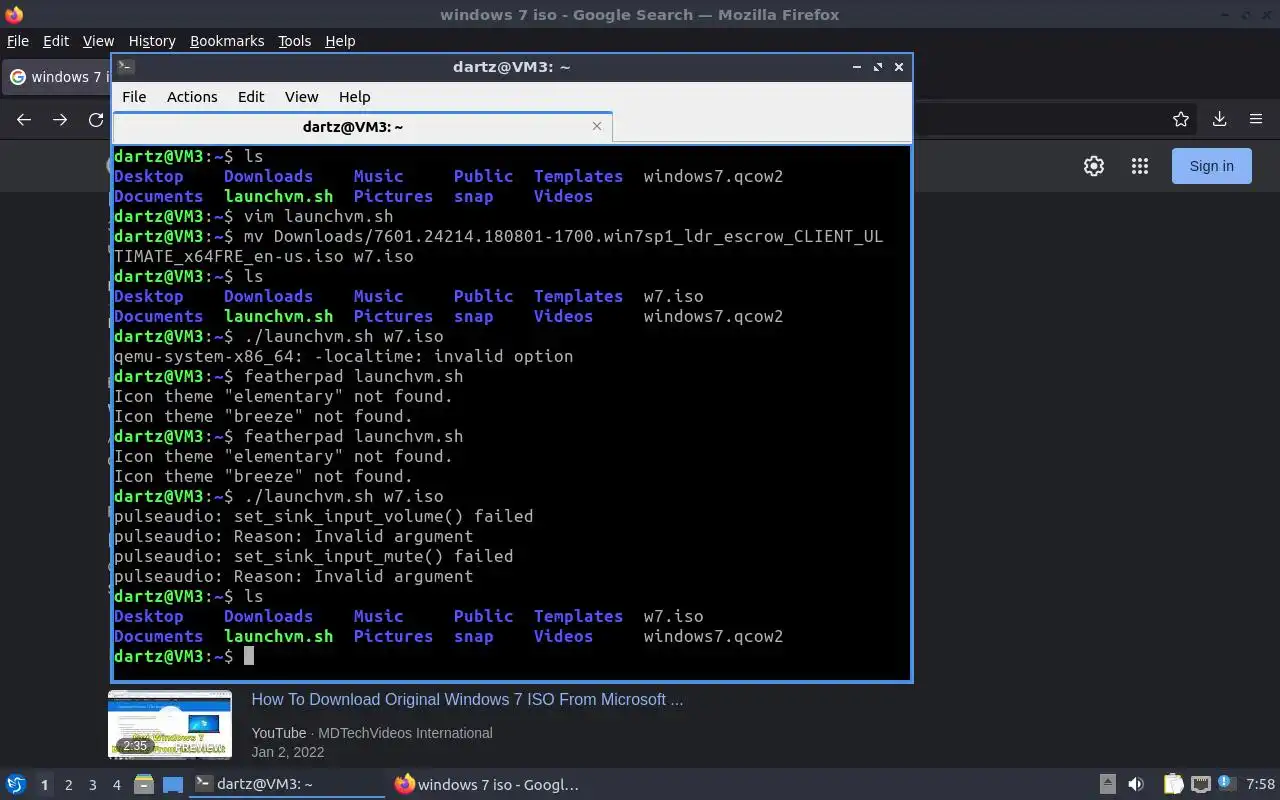Screen dimensions: 1280x800
Task: Click 'w7.iso' in the last ls output
Action: point(674,616)
